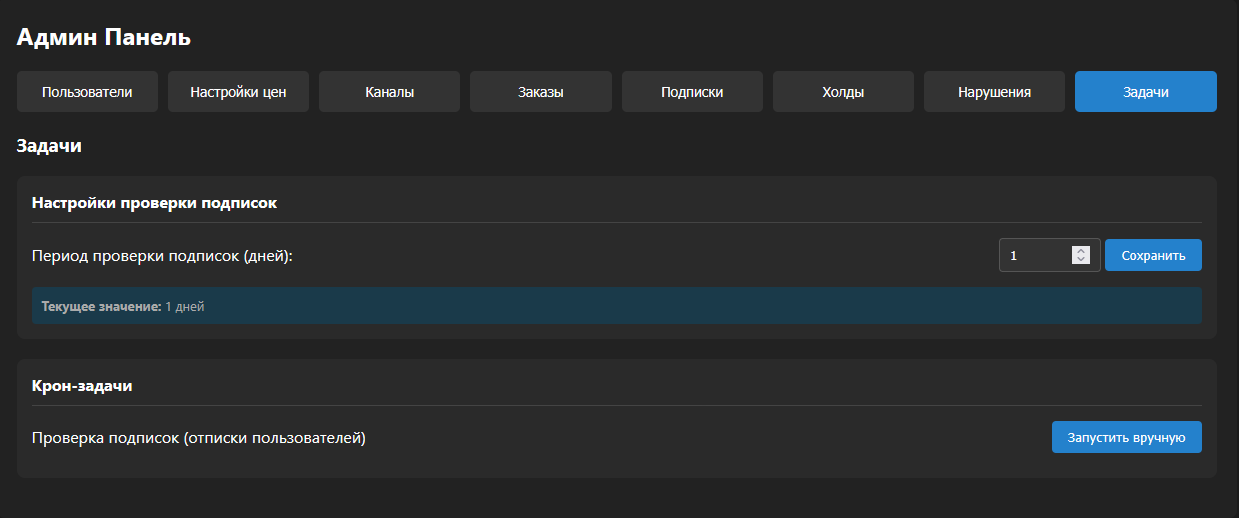Switch to the Холды tab
The height and width of the screenshot is (518, 1239).
click(x=843, y=92)
